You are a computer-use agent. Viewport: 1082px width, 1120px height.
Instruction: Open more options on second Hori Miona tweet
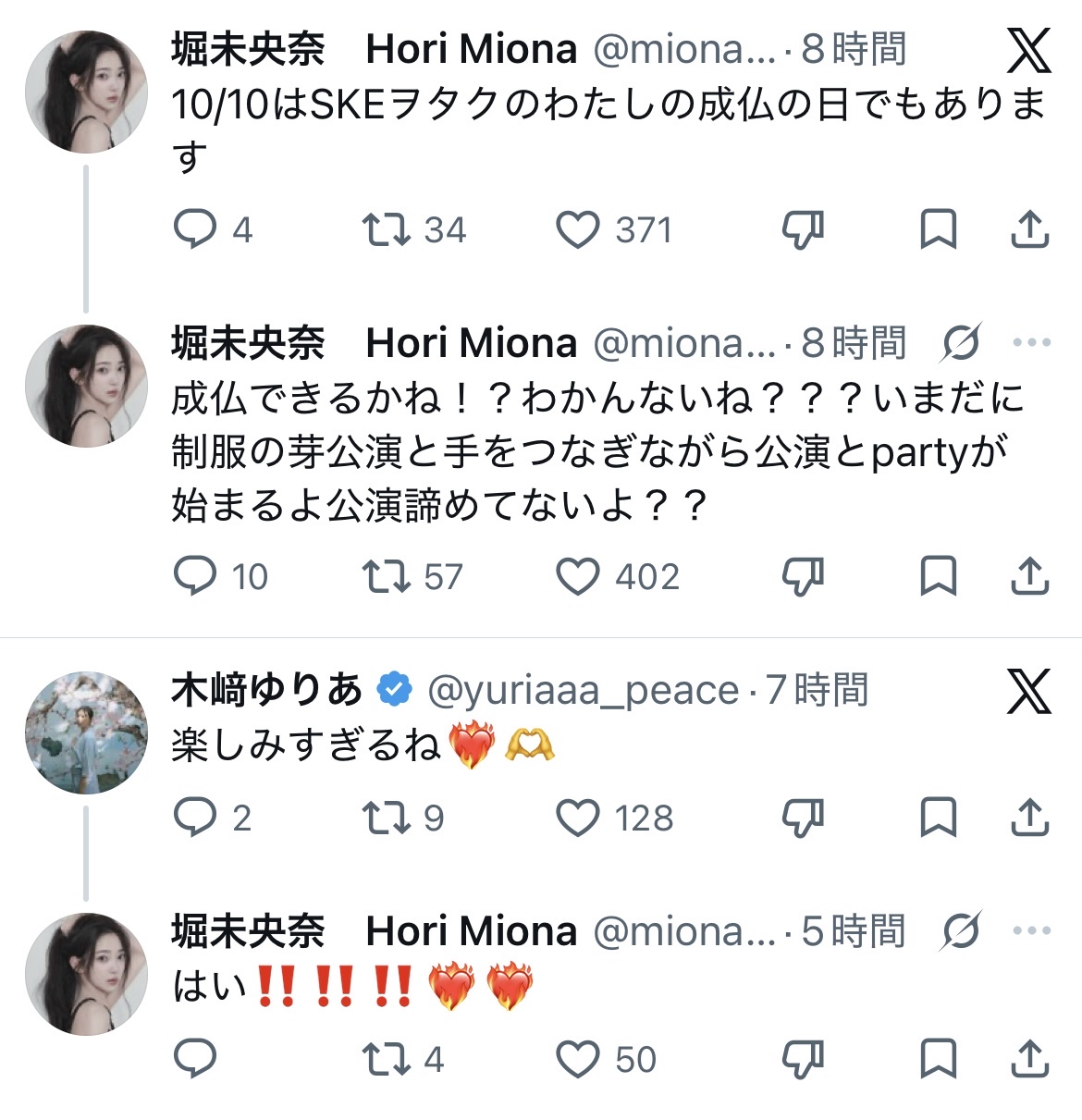(1032, 342)
